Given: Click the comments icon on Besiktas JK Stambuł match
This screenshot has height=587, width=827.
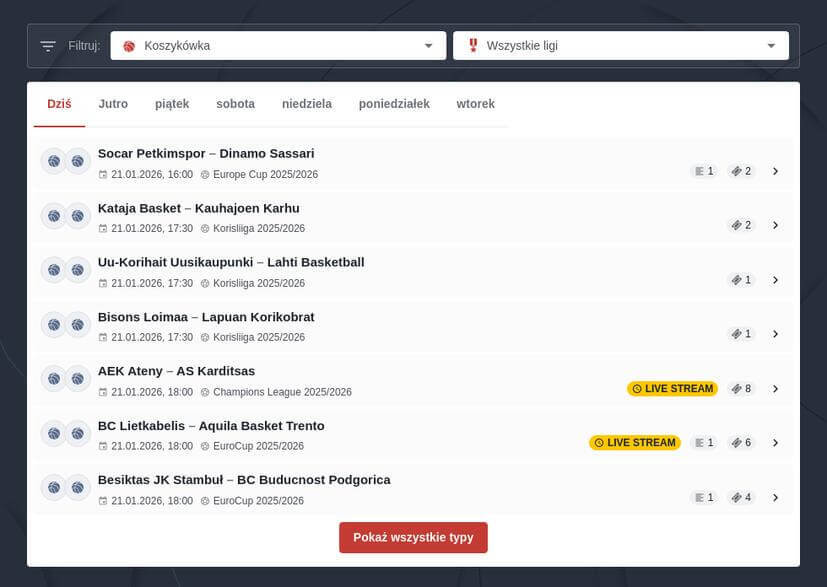Looking at the screenshot, I should pos(701,496).
